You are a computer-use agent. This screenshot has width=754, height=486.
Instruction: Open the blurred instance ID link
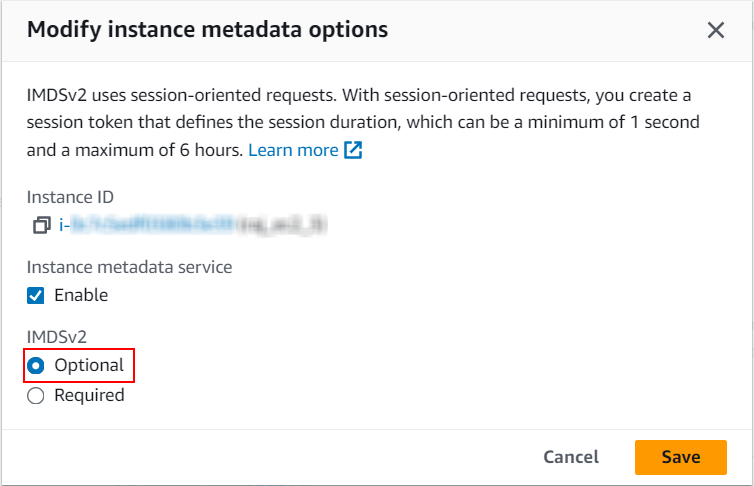[x=193, y=225]
